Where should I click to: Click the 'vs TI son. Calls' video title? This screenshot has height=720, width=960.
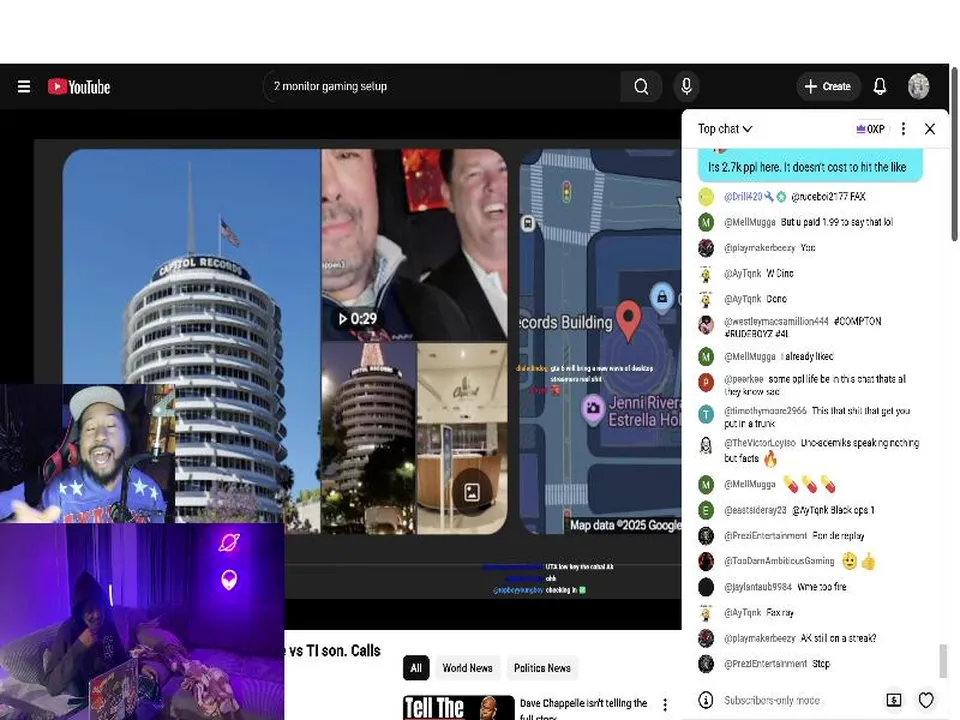334,651
